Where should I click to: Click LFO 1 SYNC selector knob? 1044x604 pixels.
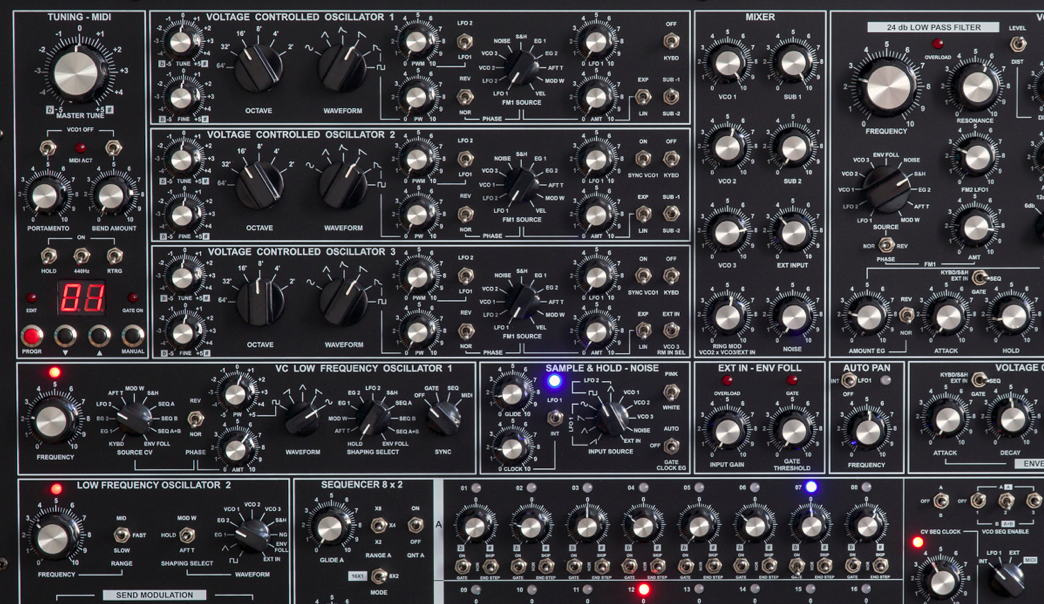pyautogui.click(x=443, y=418)
